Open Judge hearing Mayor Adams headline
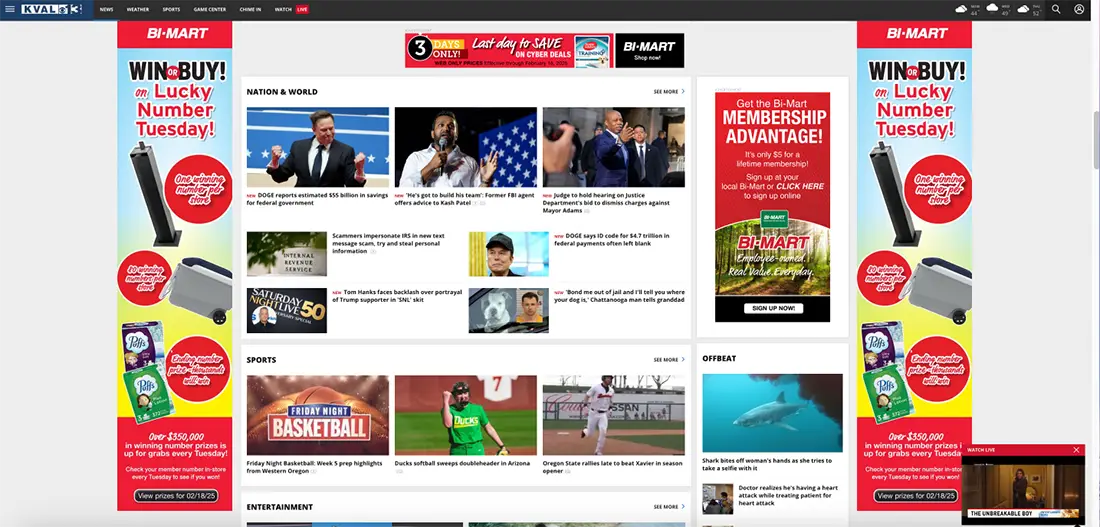The width and height of the screenshot is (1100, 527). coord(607,203)
